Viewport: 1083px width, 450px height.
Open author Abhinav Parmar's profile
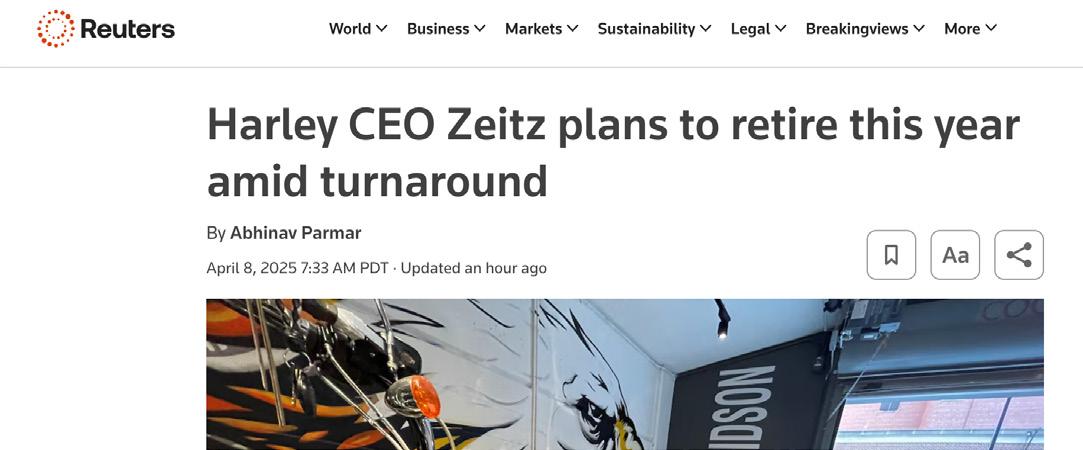295,233
